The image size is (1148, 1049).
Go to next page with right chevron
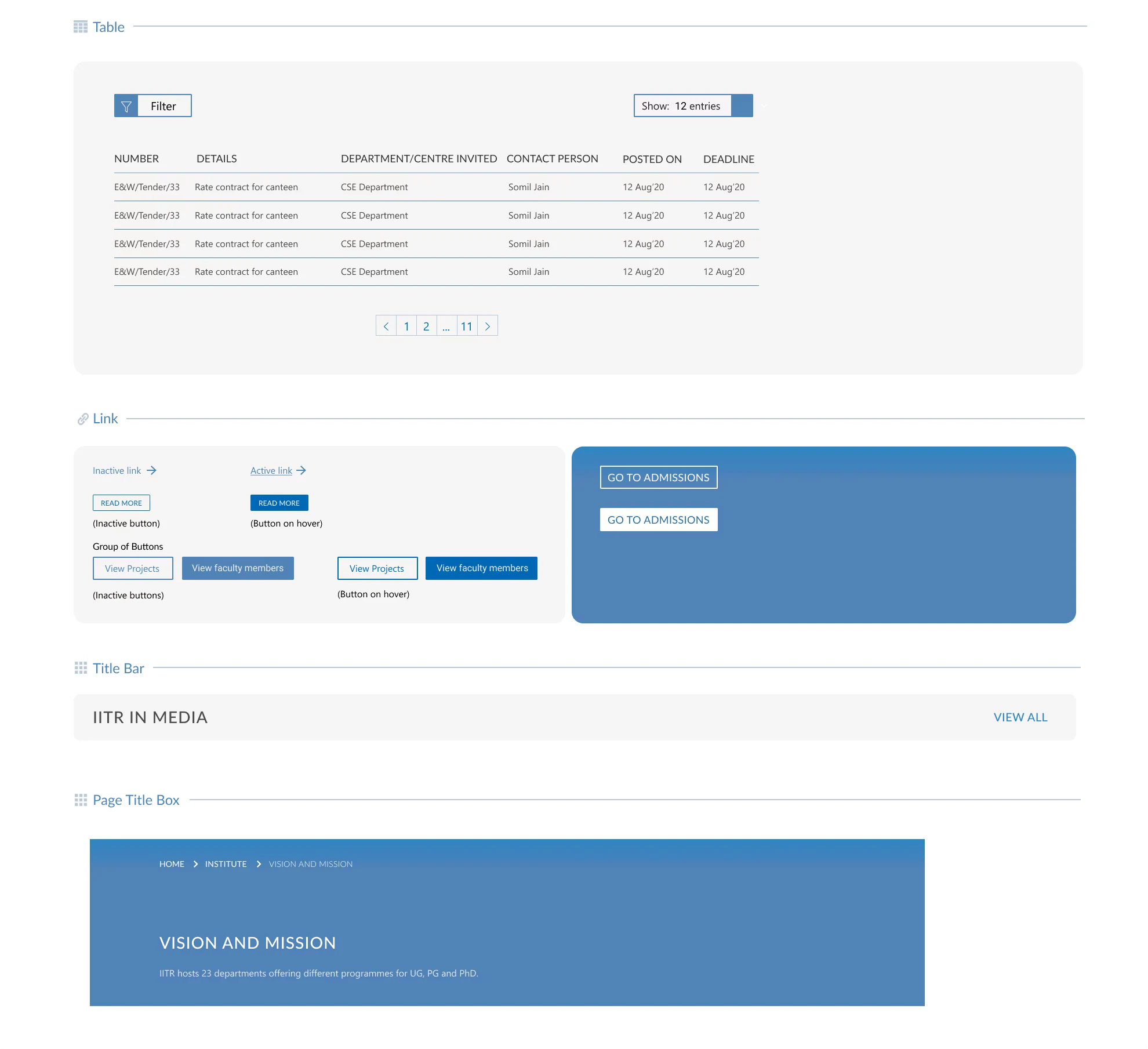488,326
